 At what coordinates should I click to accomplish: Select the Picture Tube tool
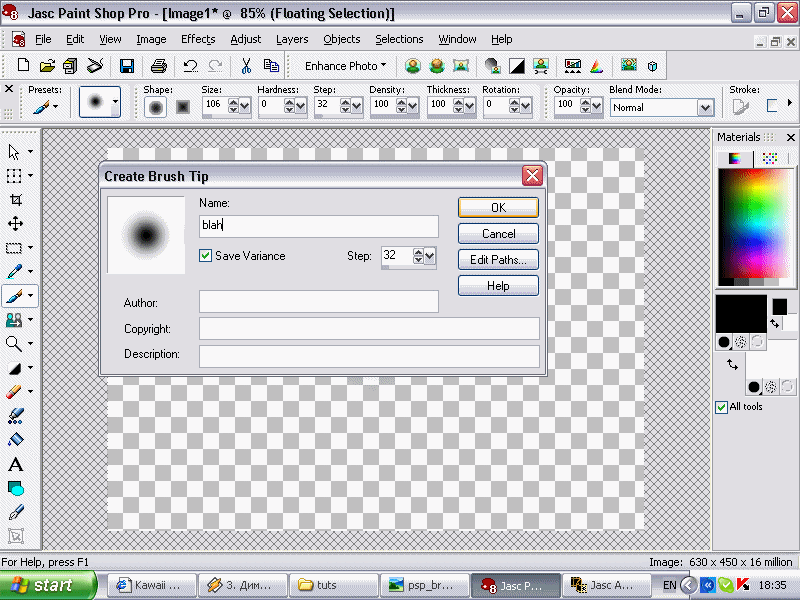15,415
